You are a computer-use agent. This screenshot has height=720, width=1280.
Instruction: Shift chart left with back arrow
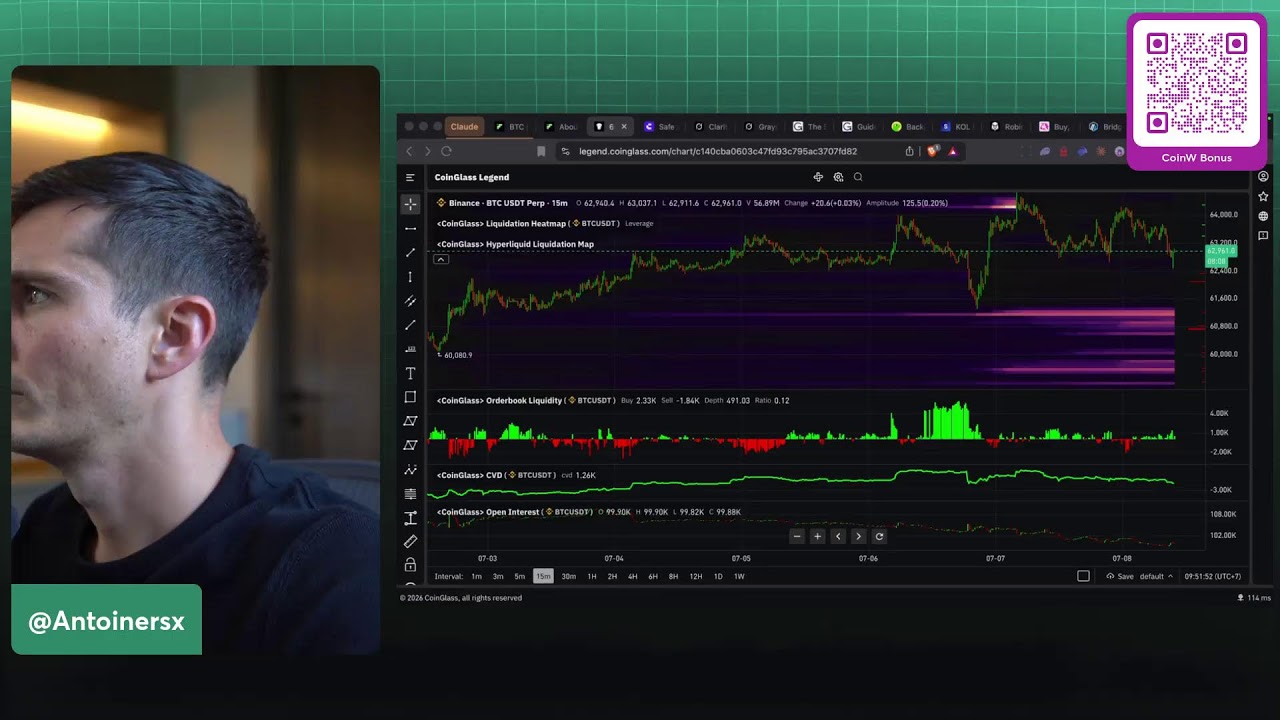[x=838, y=536]
